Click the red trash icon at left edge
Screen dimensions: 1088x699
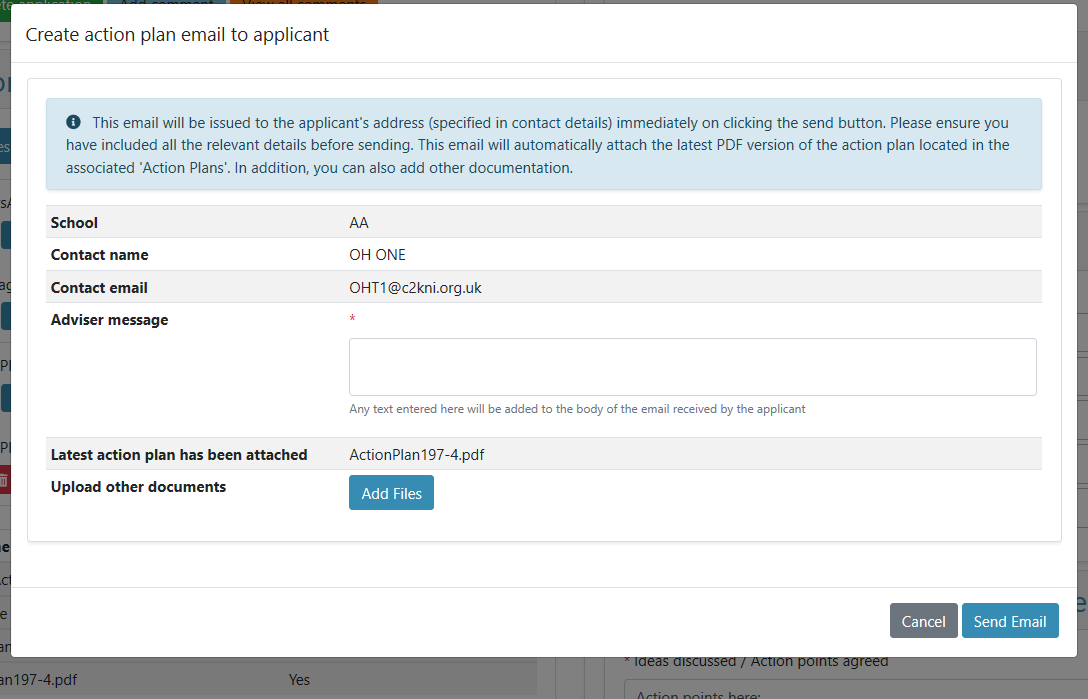tap(4, 481)
